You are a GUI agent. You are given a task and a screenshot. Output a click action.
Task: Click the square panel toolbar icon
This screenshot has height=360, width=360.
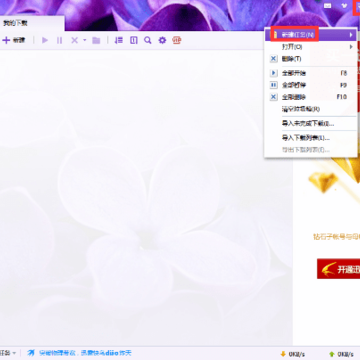tap(134, 40)
